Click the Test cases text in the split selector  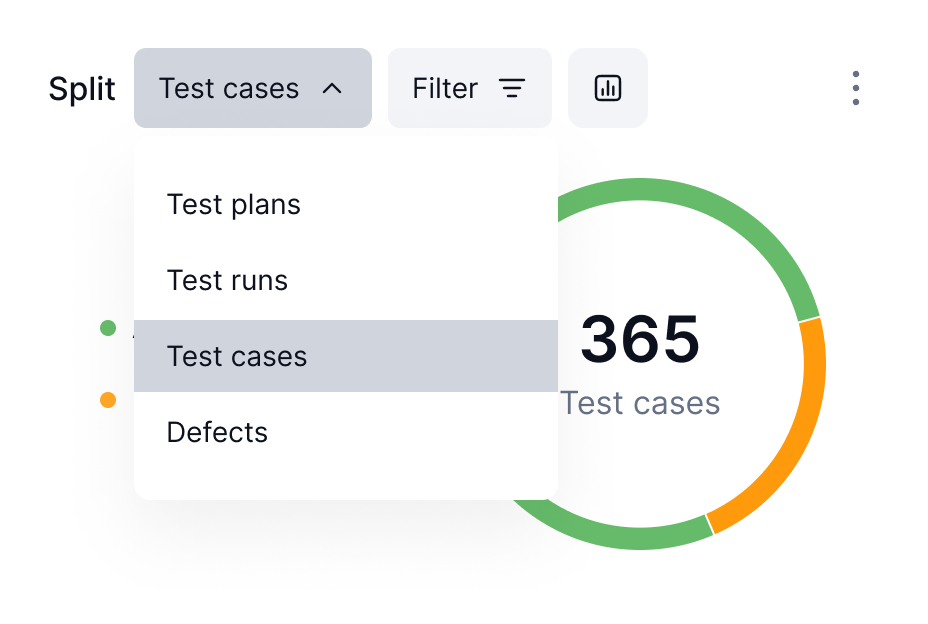point(229,88)
